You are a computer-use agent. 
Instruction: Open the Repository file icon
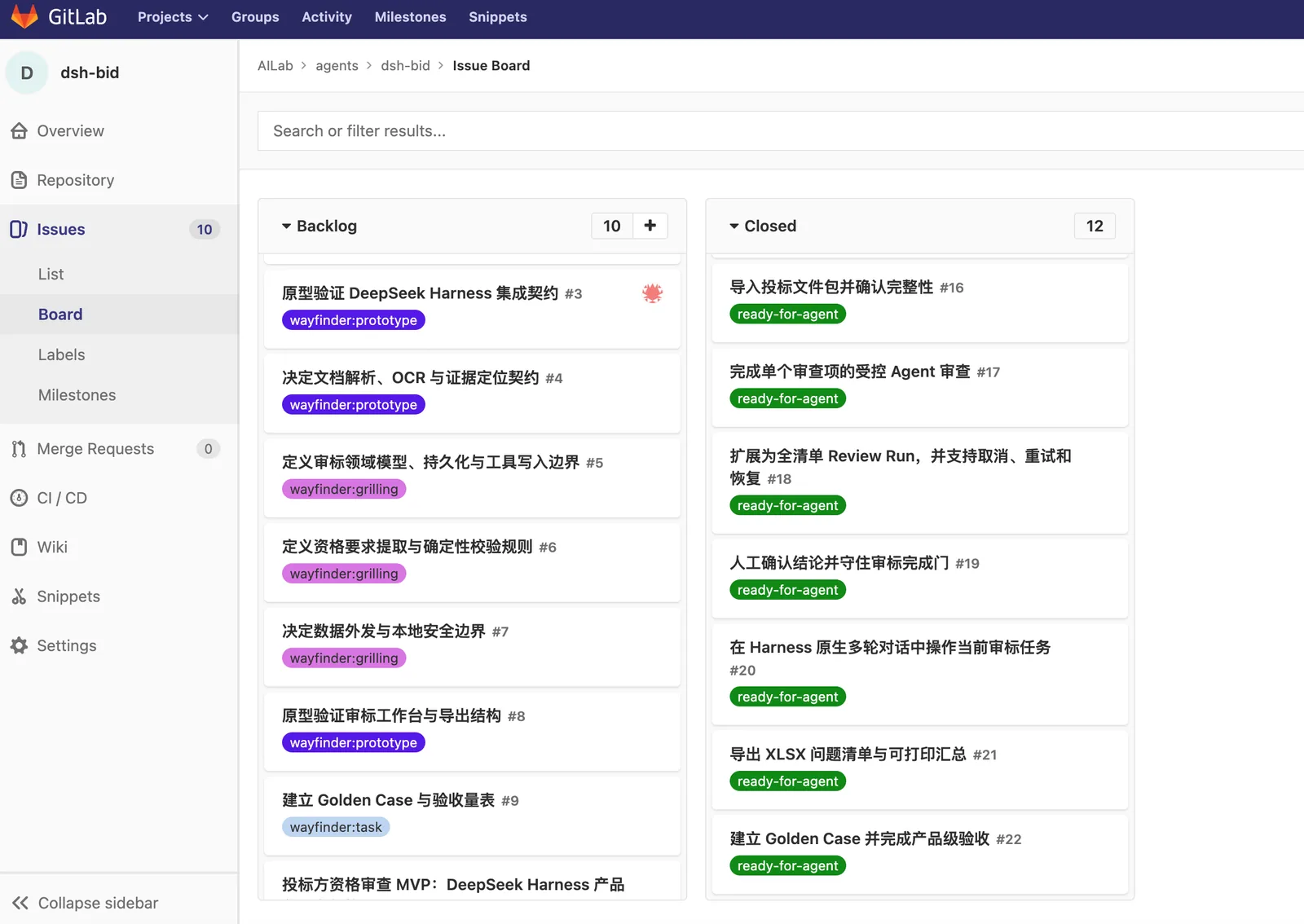[20, 180]
